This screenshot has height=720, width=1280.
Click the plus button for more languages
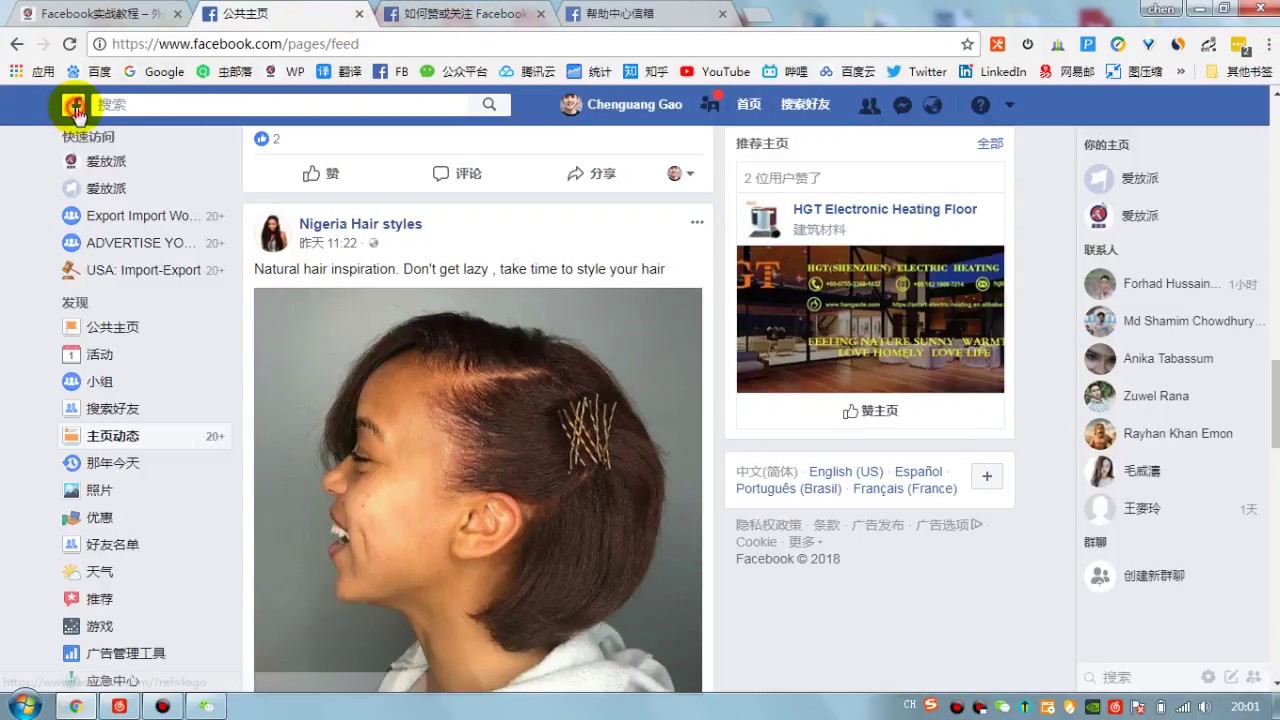987,476
